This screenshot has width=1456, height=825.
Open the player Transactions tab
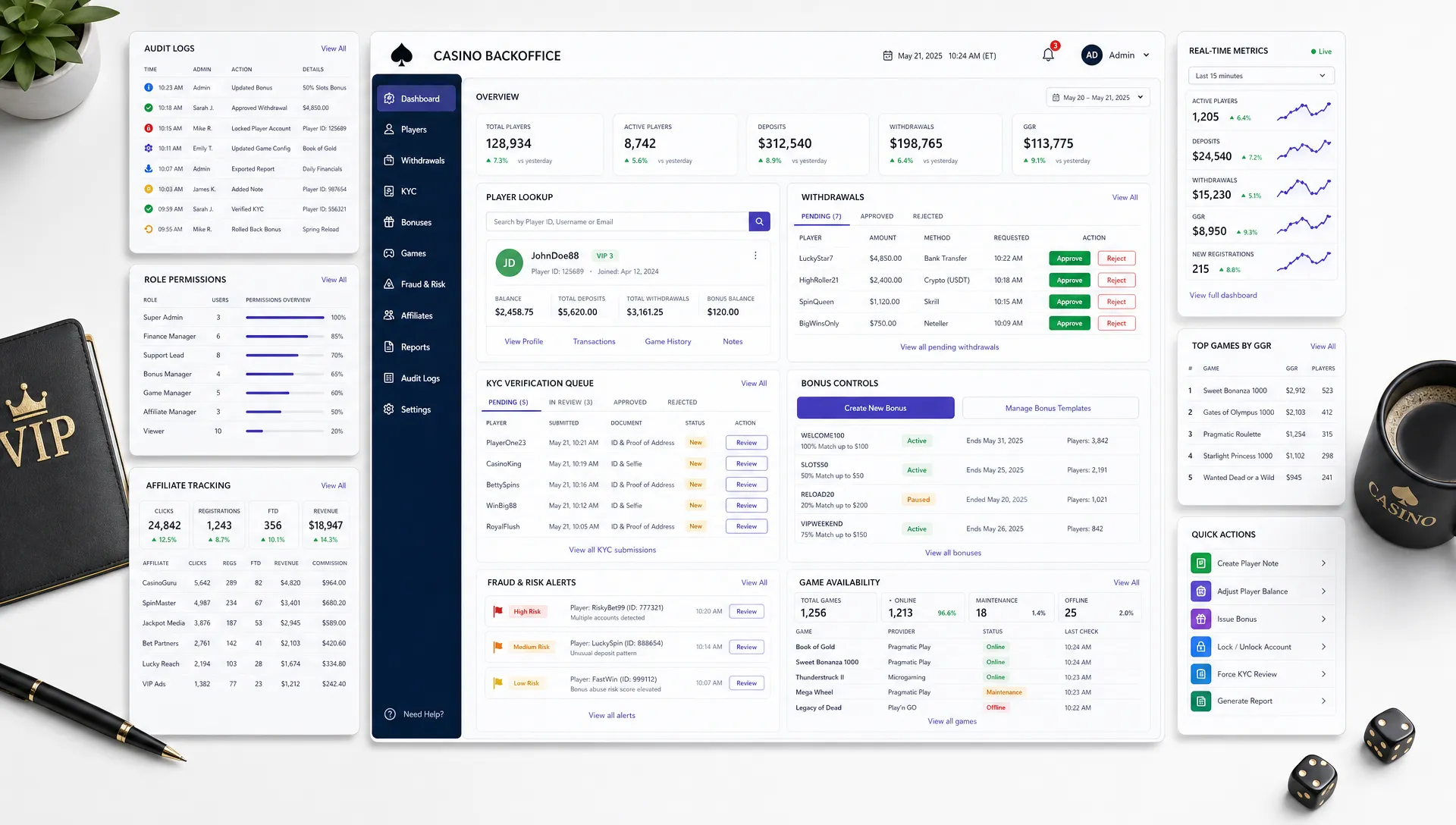594,342
